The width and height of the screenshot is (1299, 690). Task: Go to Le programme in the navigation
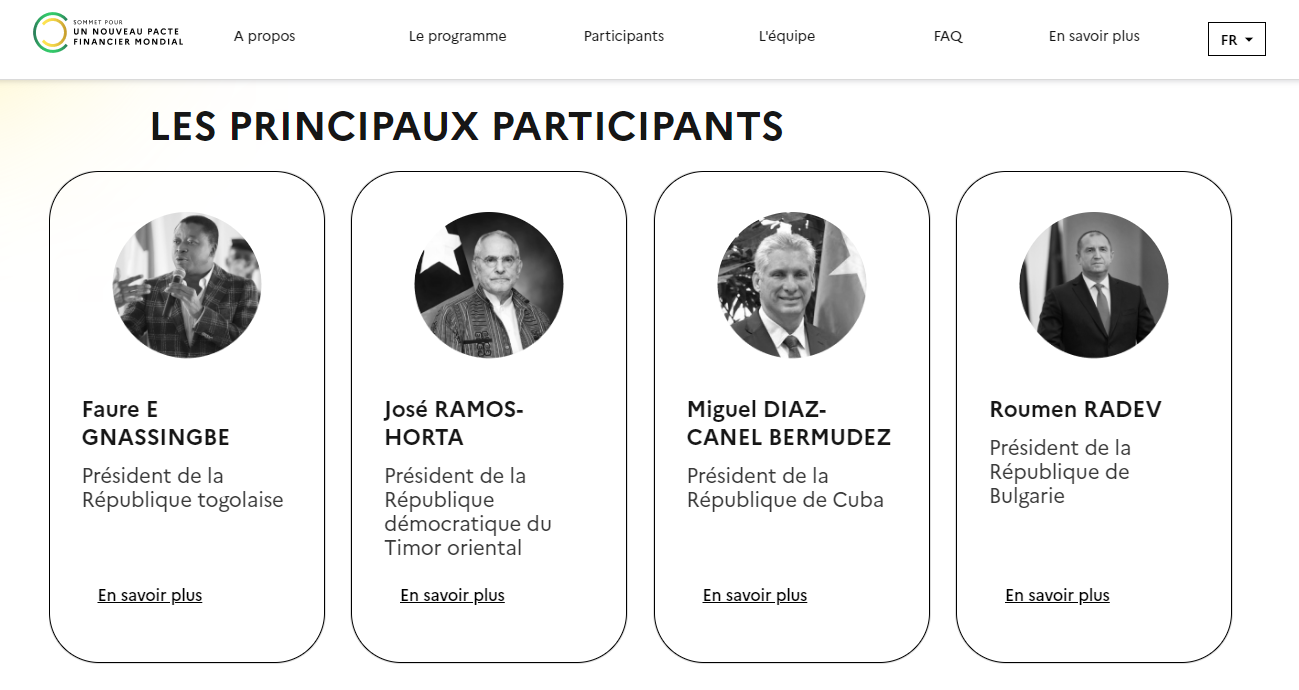pos(457,36)
